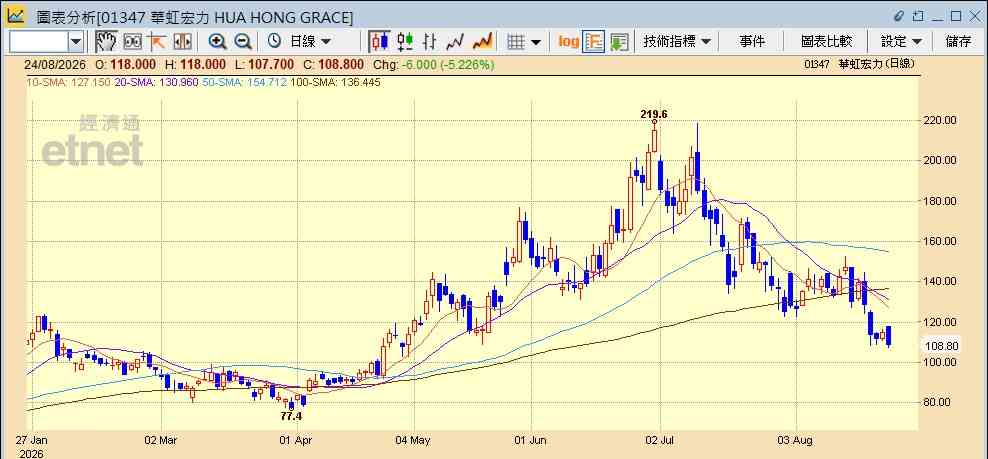Toggle the log scale button
The height and width of the screenshot is (459, 988).
(568, 42)
